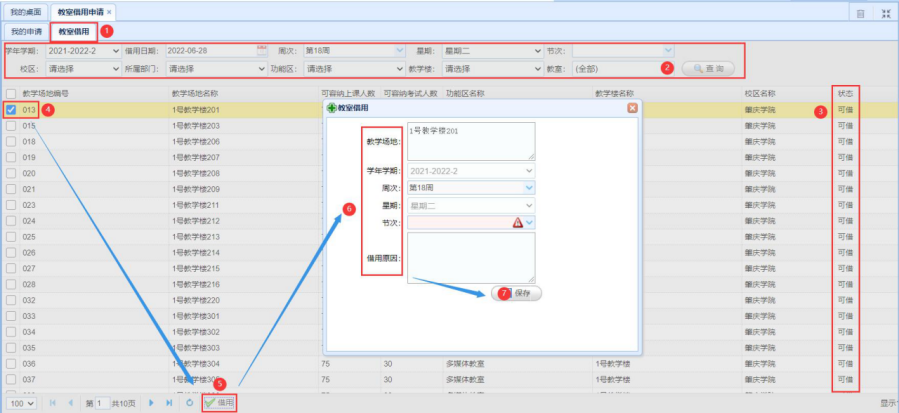899x413 pixels.
Task: Check the checkbox for row 015
Action: point(11,126)
